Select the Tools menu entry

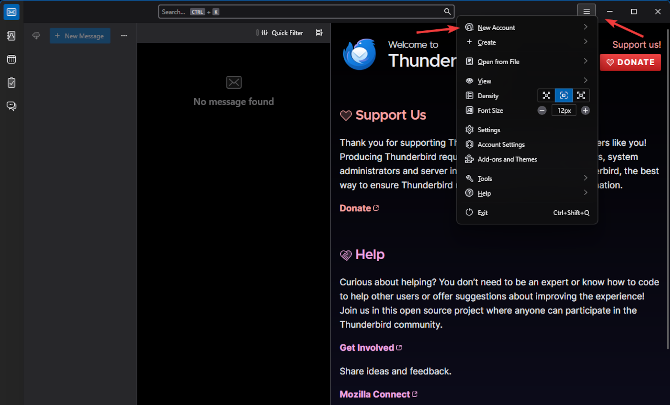click(x=526, y=179)
